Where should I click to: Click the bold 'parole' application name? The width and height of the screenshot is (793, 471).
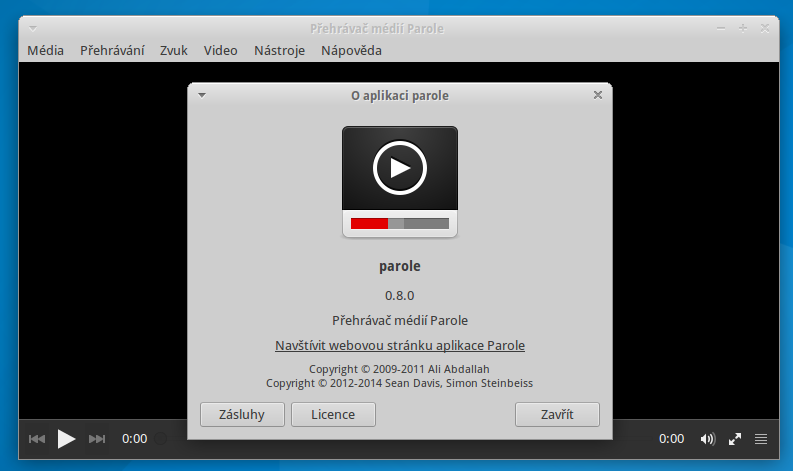pyautogui.click(x=400, y=266)
